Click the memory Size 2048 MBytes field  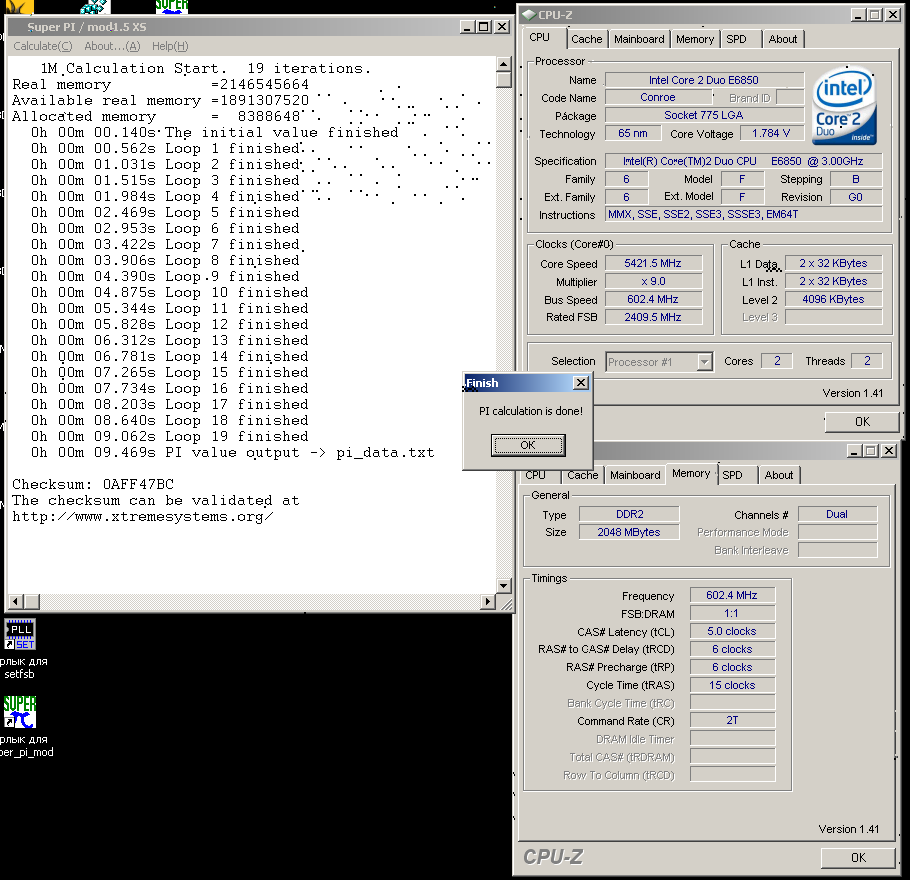pos(629,532)
